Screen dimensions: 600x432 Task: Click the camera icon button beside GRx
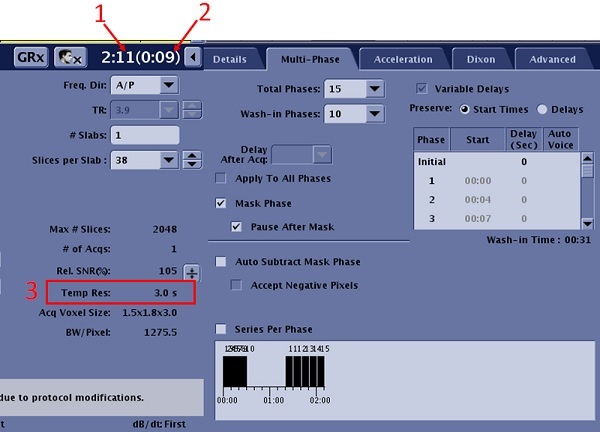(x=68, y=58)
